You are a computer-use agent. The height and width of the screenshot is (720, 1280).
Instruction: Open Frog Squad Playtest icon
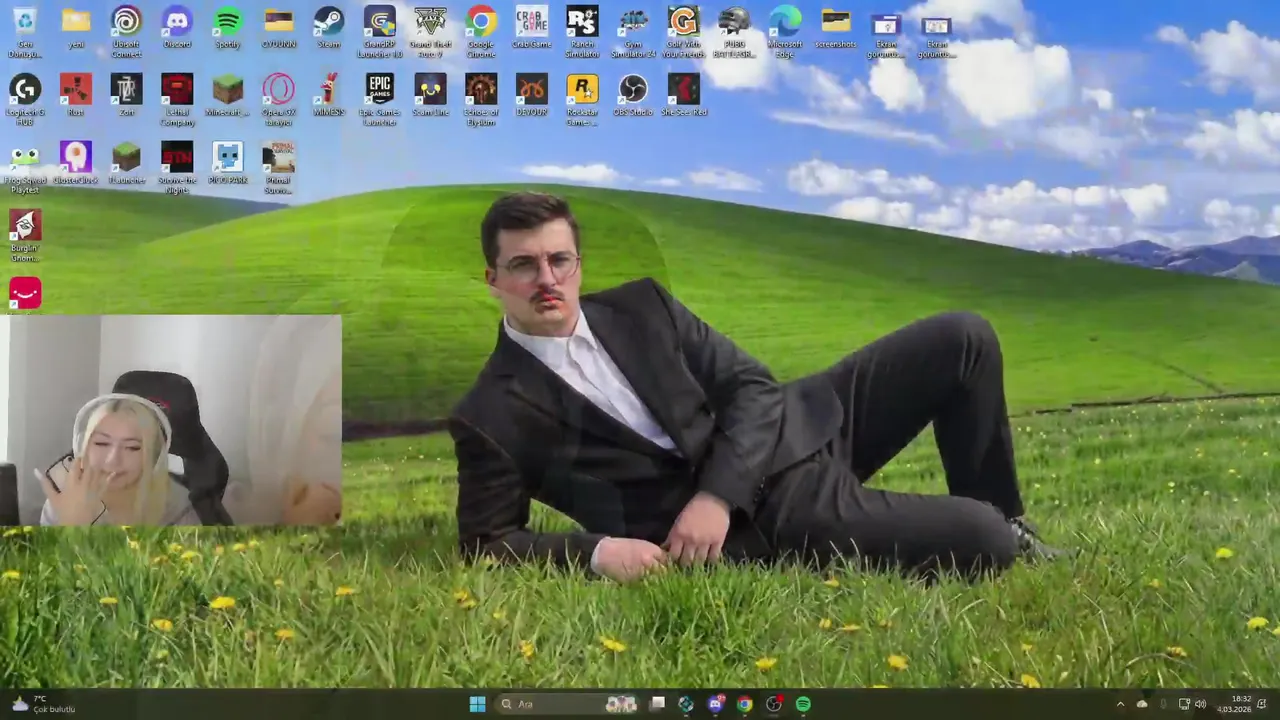click(25, 168)
